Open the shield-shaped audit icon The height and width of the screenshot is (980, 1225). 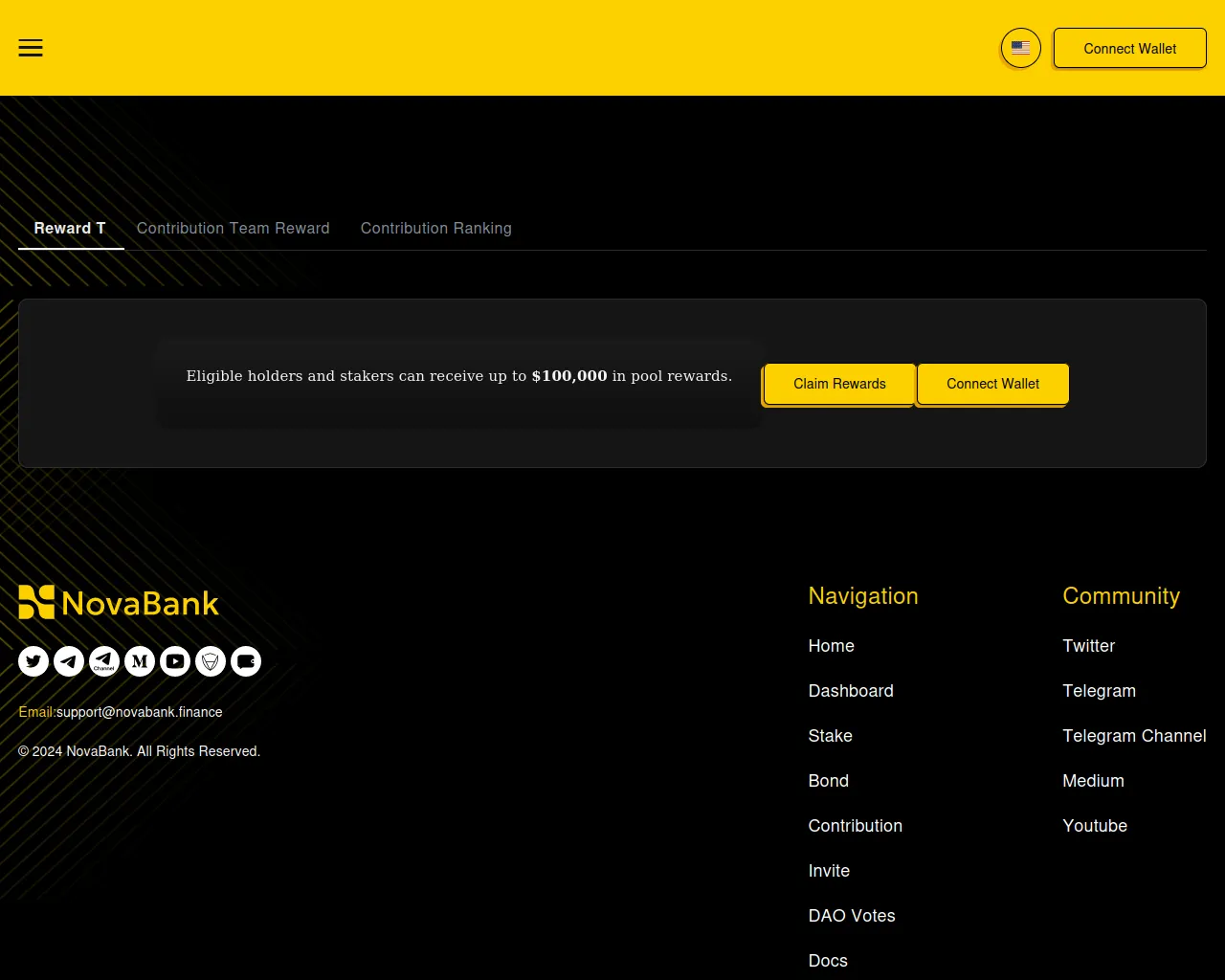[x=211, y=661]
